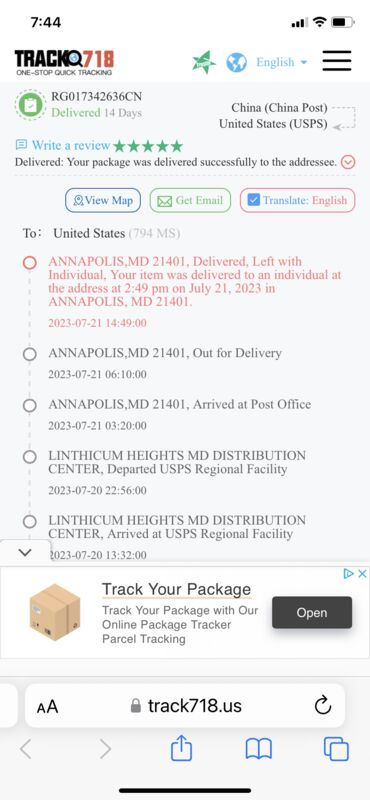Select the red delivered timeline marker
This screenshot has height=800, width=370.
(x=30, y=262)
